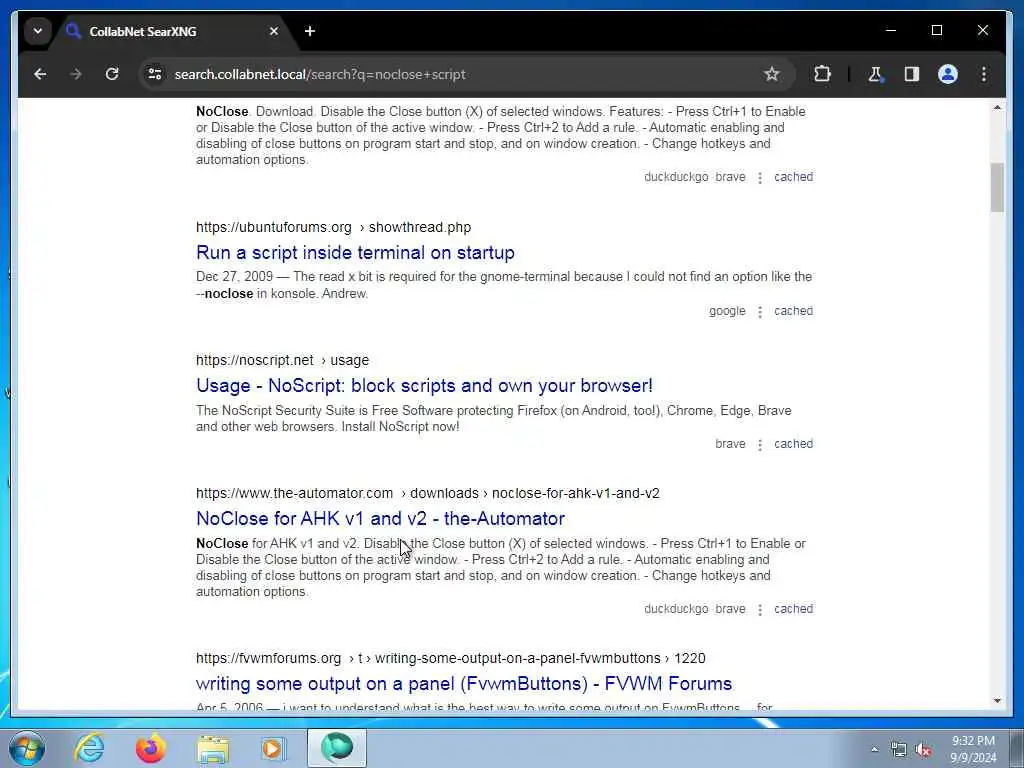Image resolution: width=1024 pixels, height=768 pixels.
Task: Open the muted volume tray icon
Action: [923, 750]
